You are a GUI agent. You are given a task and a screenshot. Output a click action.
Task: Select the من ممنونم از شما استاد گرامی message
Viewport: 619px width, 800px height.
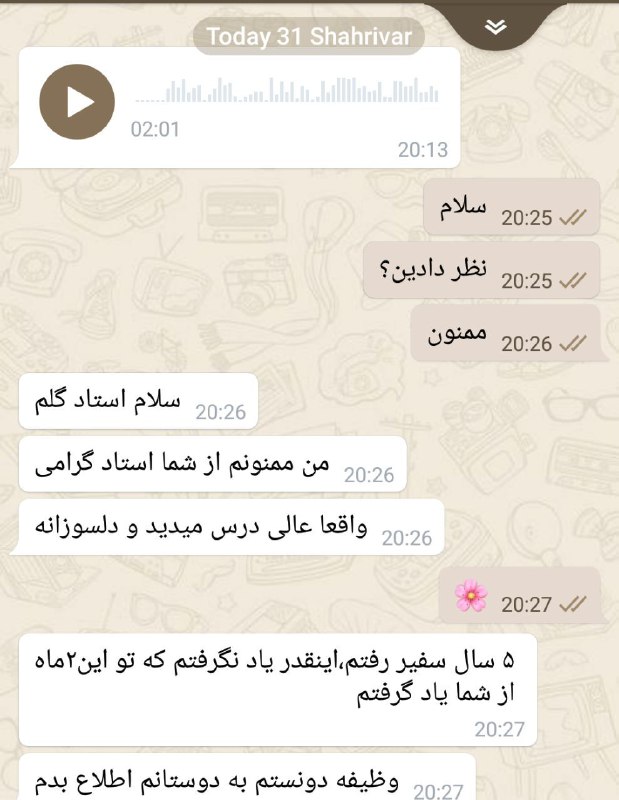213,464
